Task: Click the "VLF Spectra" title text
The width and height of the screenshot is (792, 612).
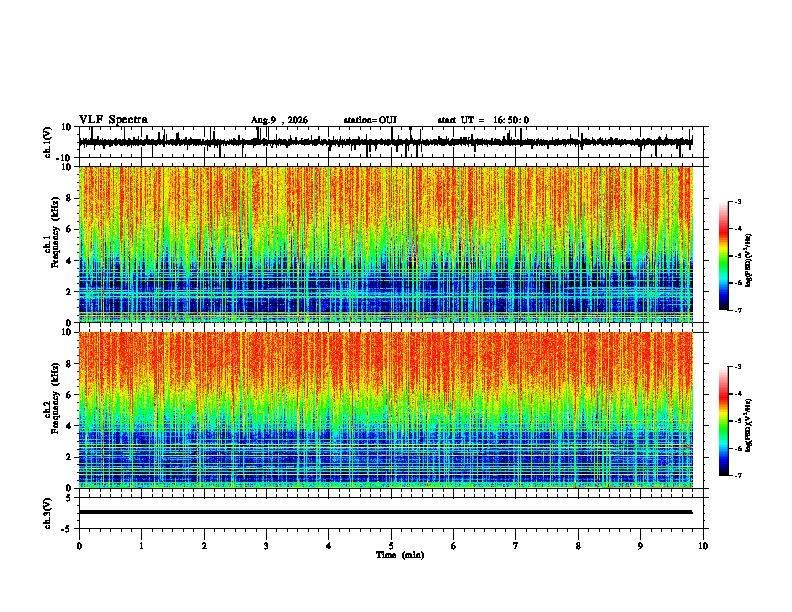Action: [113, 120]
